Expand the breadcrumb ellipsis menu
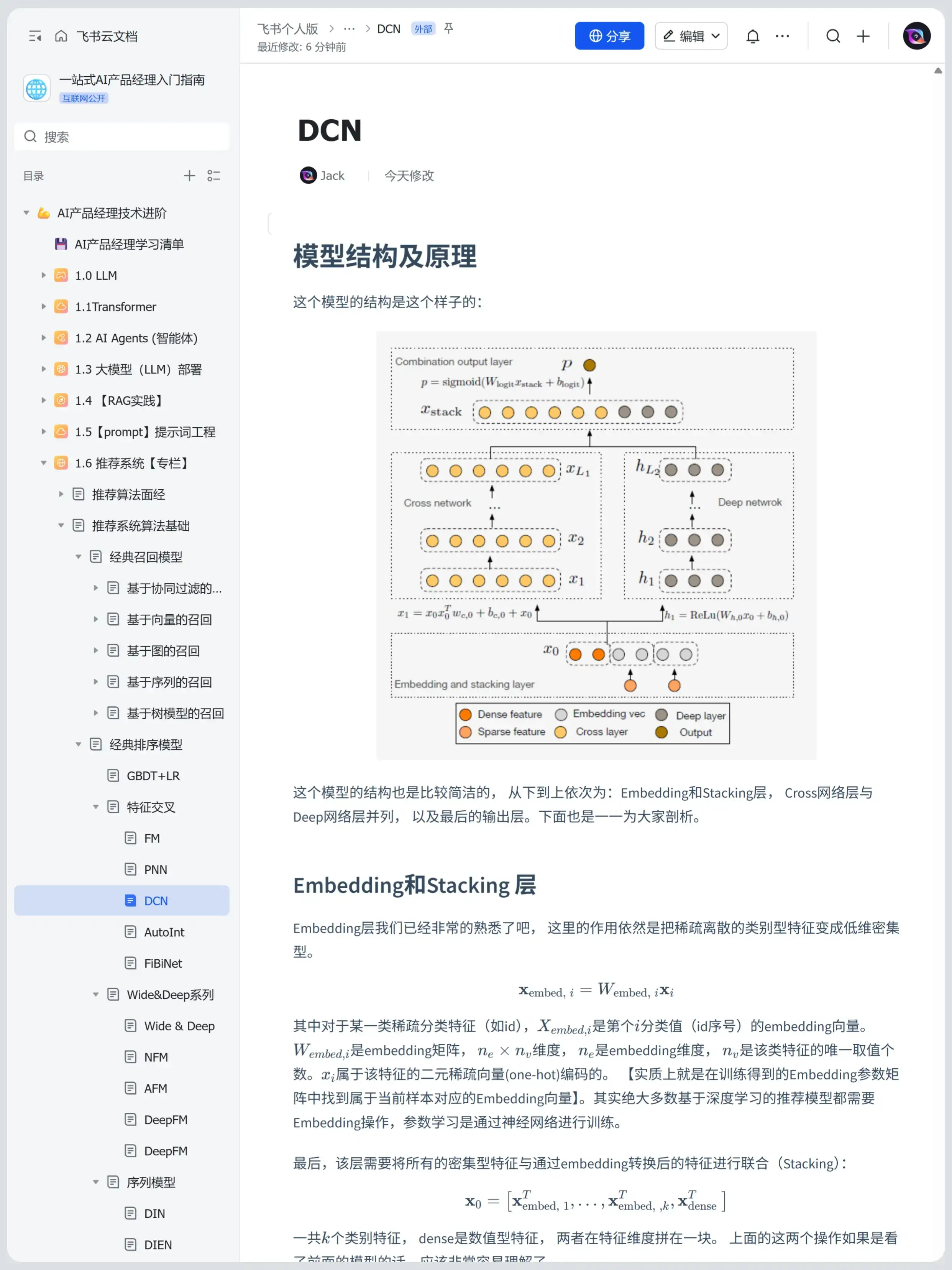 (x=350, y=28)
